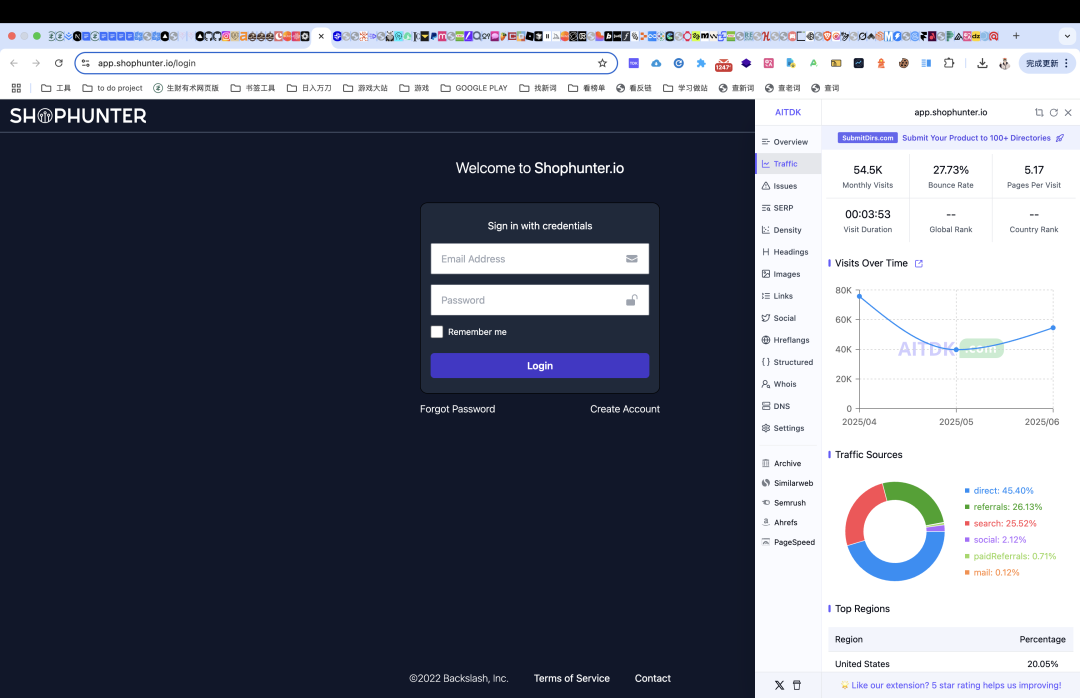
Task: Open the 工具 bookmarks folder
Action: pos(56,88)
